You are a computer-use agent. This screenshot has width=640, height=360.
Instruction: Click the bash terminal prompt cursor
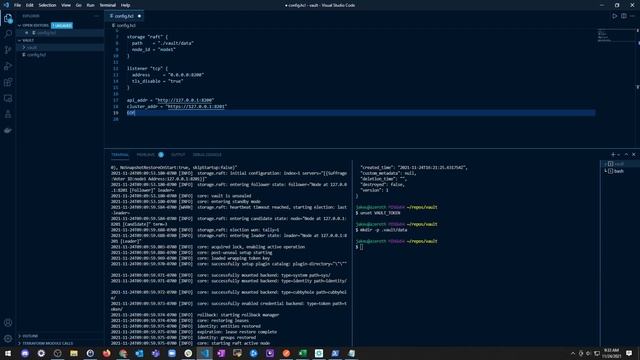[x=361, y=247]
